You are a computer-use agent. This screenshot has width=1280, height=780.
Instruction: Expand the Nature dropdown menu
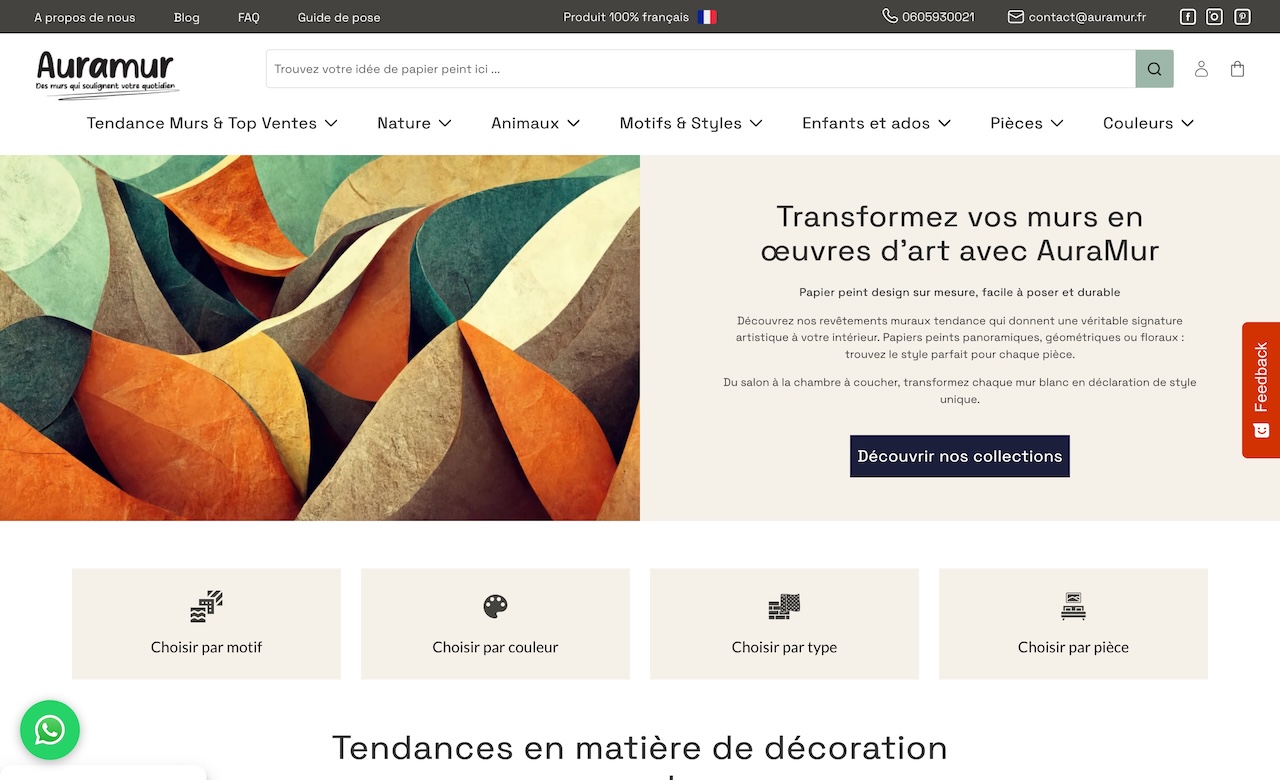(x=414, y=123)
